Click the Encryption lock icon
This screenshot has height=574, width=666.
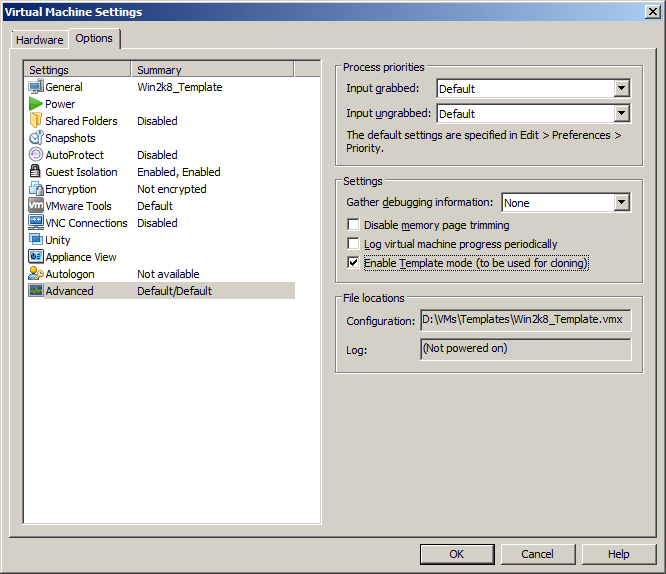tap(36, 189)
